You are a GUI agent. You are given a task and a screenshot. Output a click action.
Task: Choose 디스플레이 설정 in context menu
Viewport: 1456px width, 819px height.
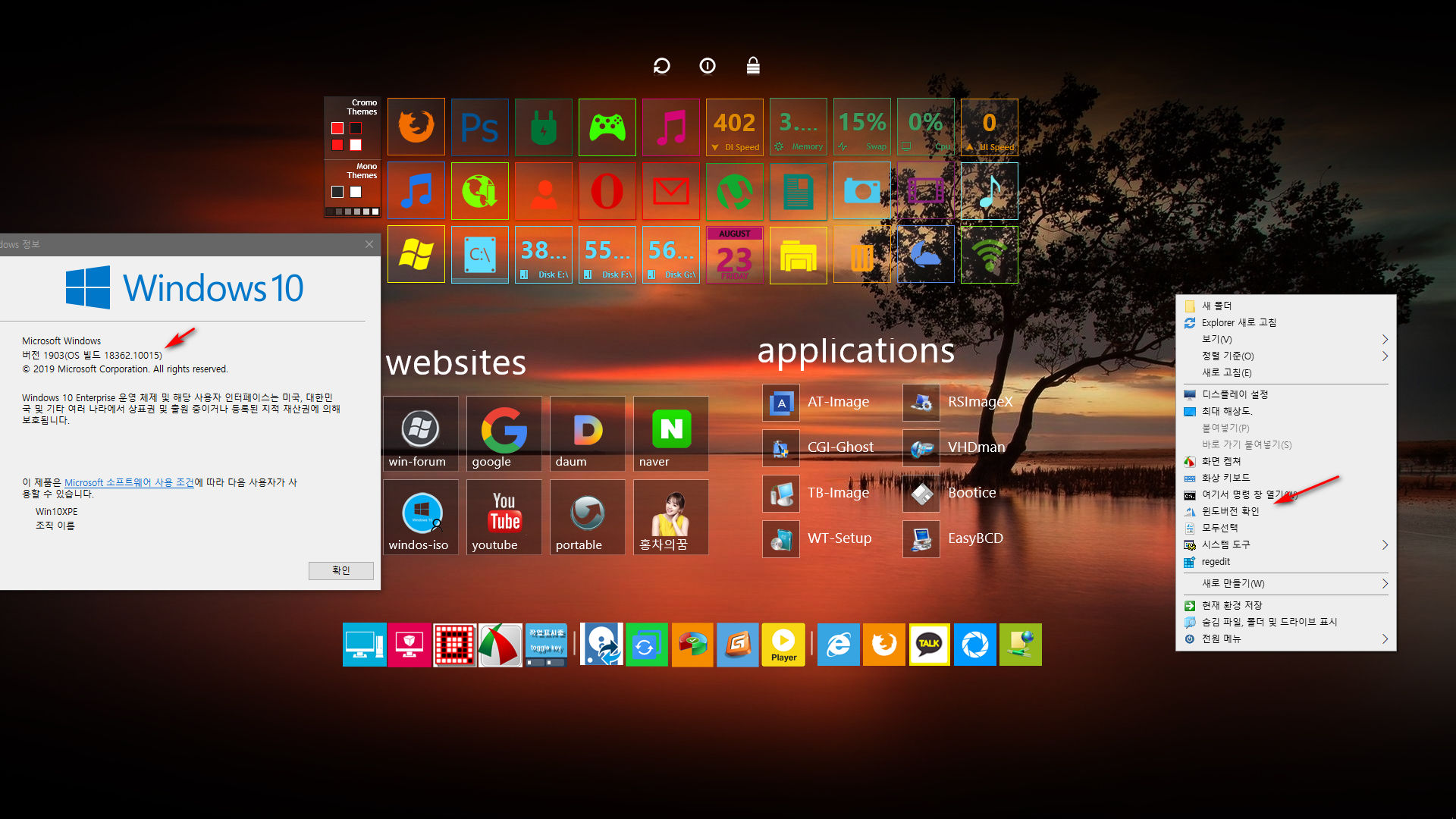coord(1286,394)
